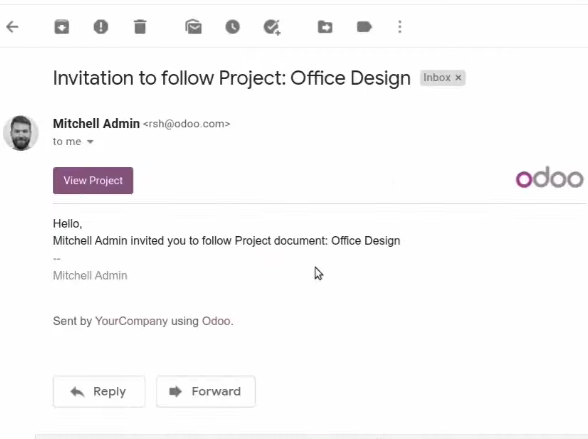The width and height of the screenshot is (588, 439).
Task: Click the Odoo logo in the email
Action: [x=549, y=177]
